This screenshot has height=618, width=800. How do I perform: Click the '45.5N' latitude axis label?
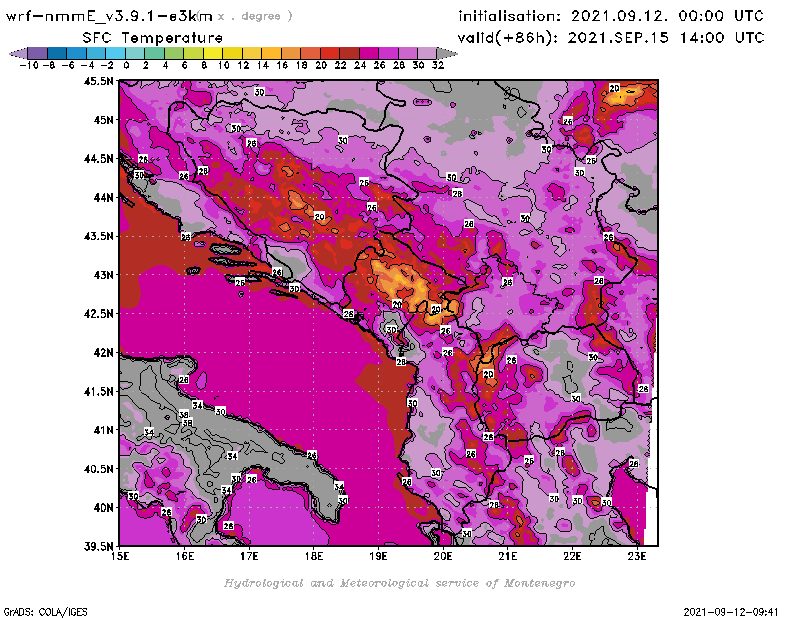coord(98,81)
